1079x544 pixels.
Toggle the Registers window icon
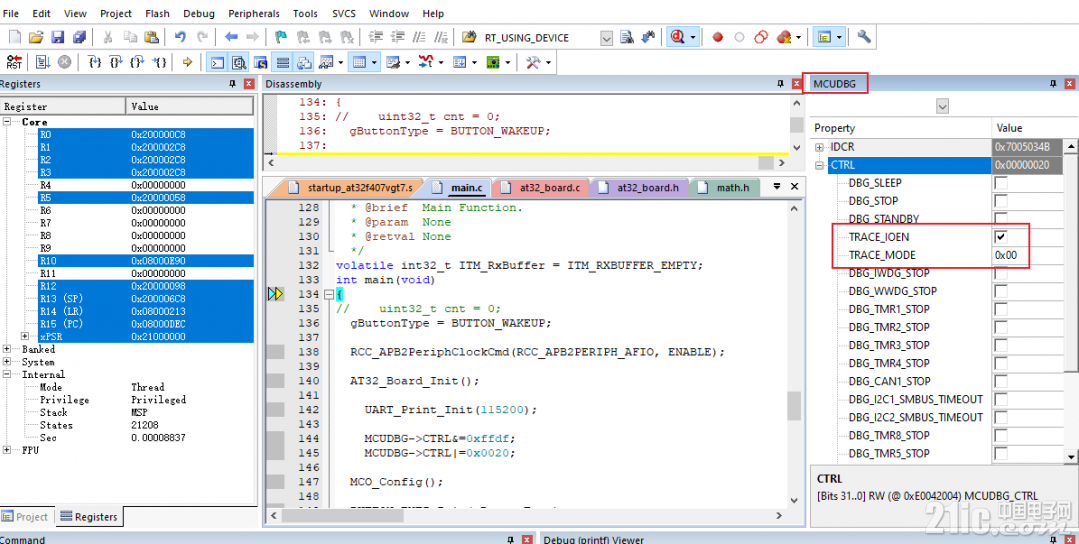point(282,63)
